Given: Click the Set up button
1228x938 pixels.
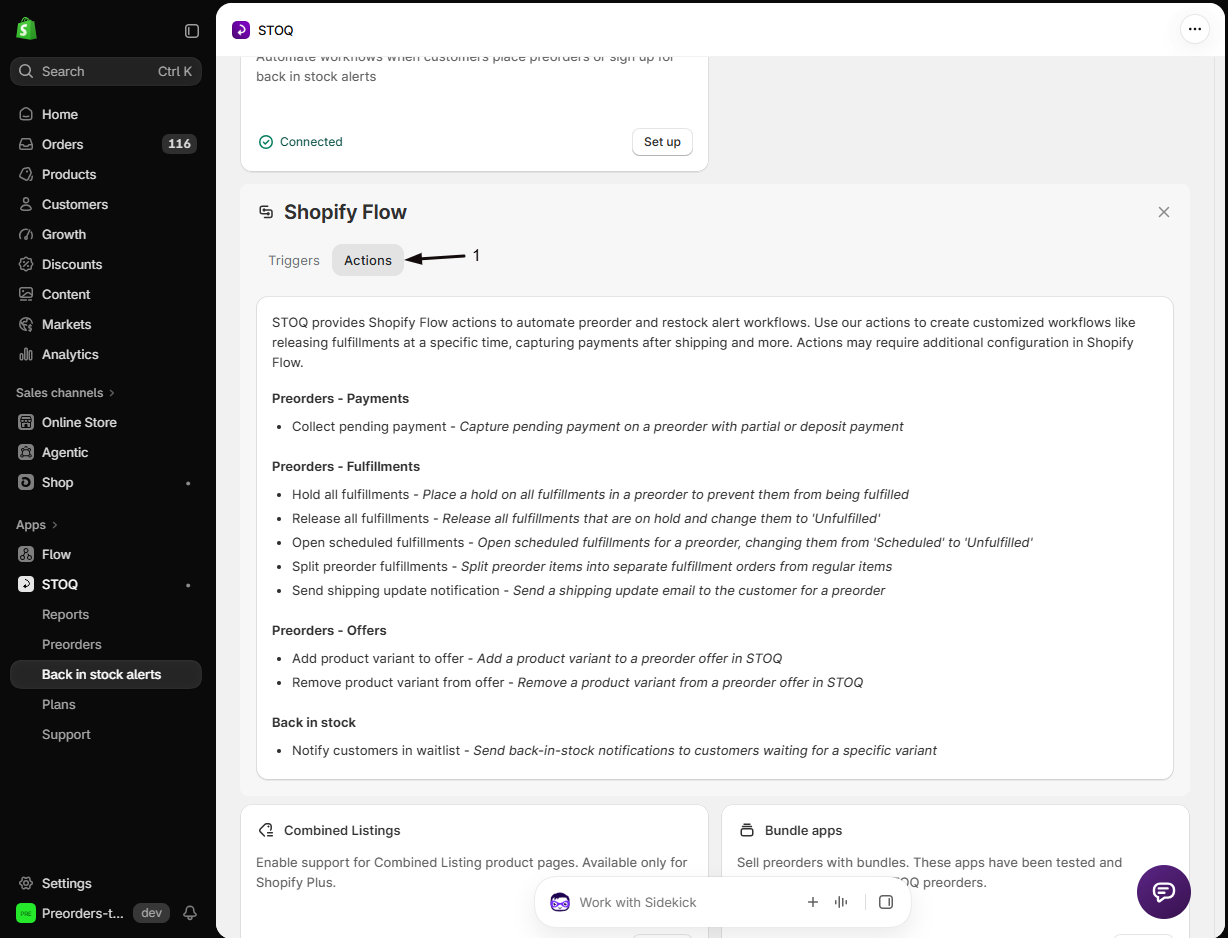Looking at the screenshot, I should click(x=662, y=142).
